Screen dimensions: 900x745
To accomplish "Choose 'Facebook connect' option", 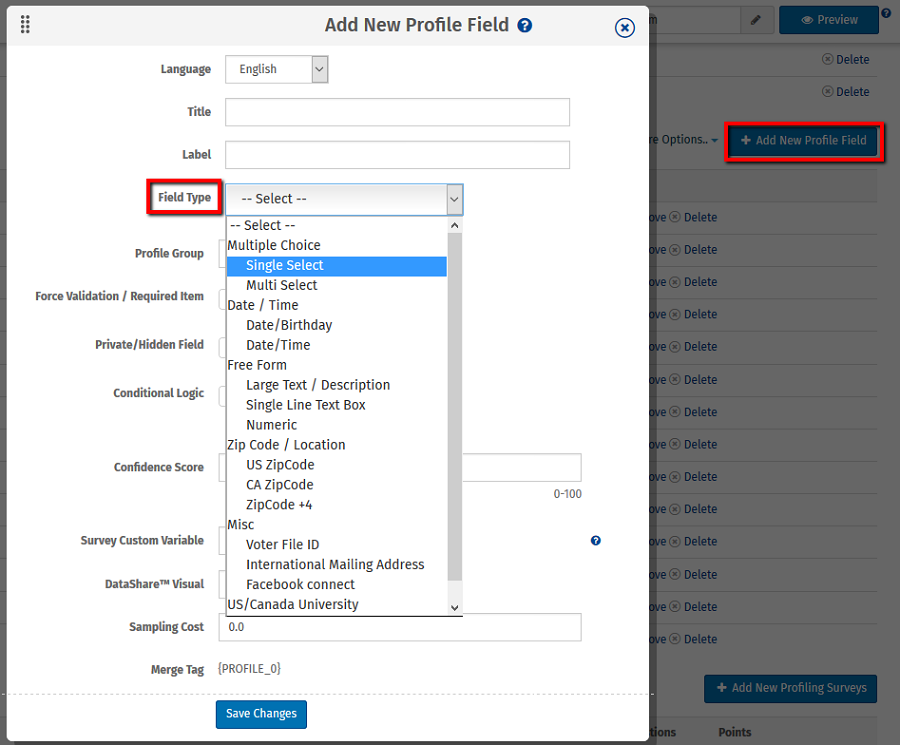I will [337, 584].
